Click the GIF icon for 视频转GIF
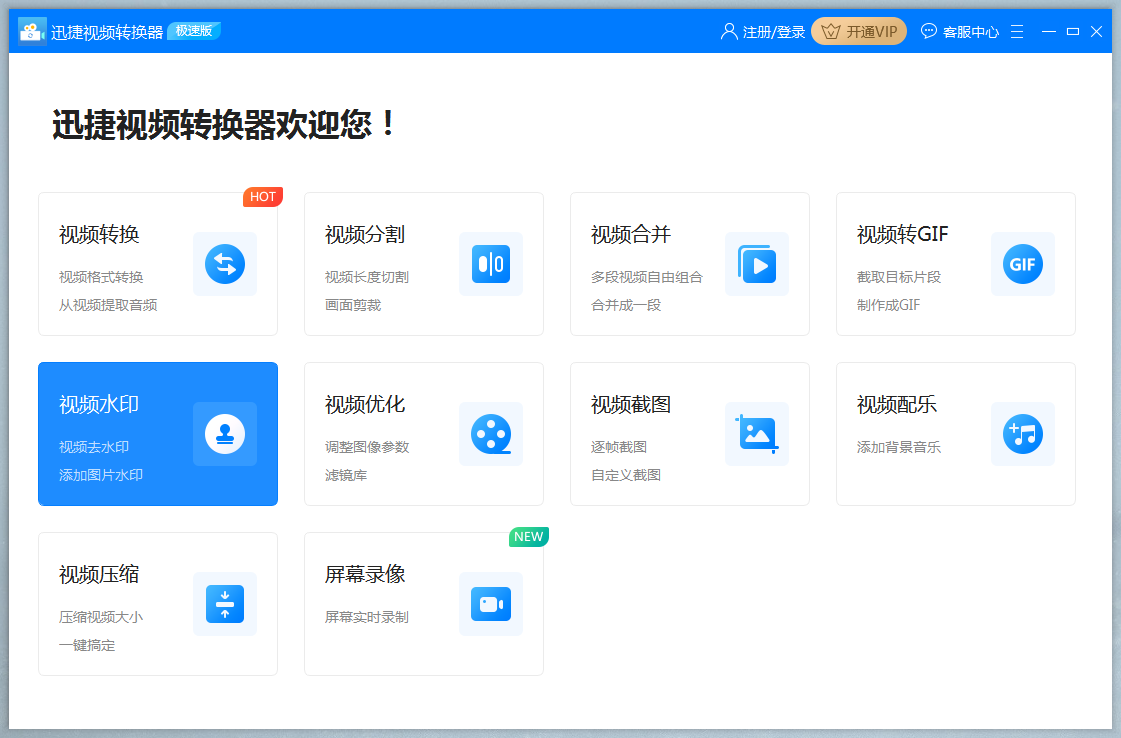 (1022, 264)
